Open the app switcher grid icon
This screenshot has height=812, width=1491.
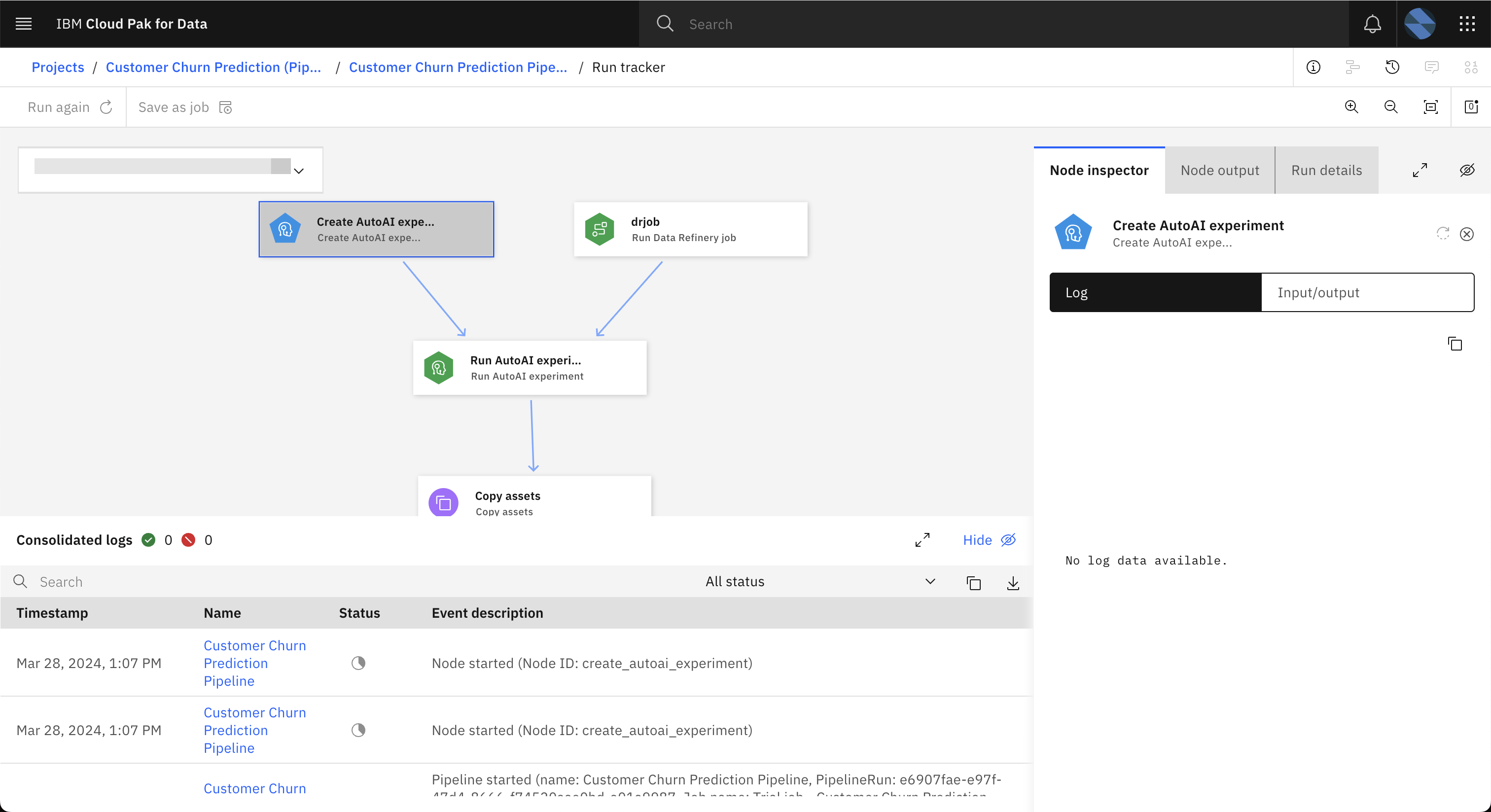point(1467,24)
